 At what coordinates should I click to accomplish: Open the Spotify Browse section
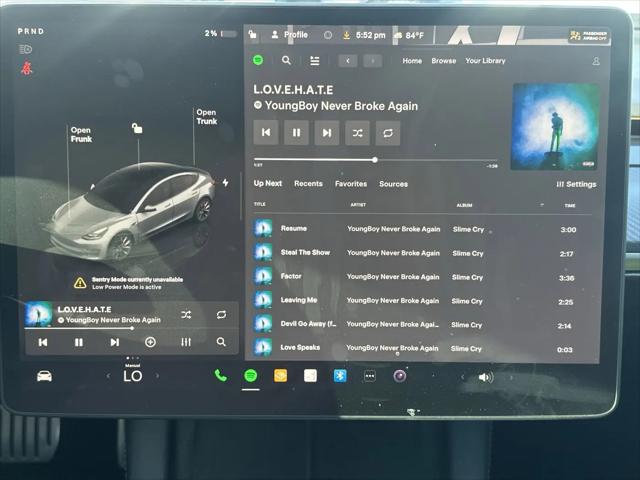click(444, 61)
